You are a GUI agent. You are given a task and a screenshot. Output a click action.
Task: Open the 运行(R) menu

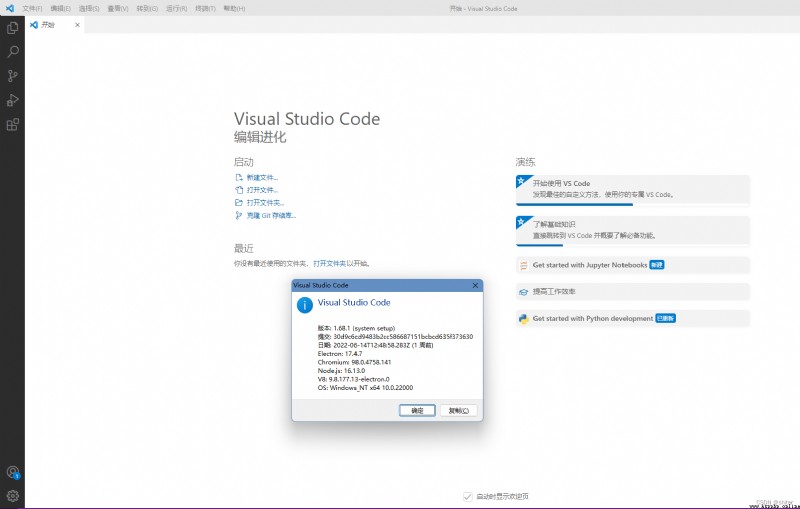pos(177,9)
